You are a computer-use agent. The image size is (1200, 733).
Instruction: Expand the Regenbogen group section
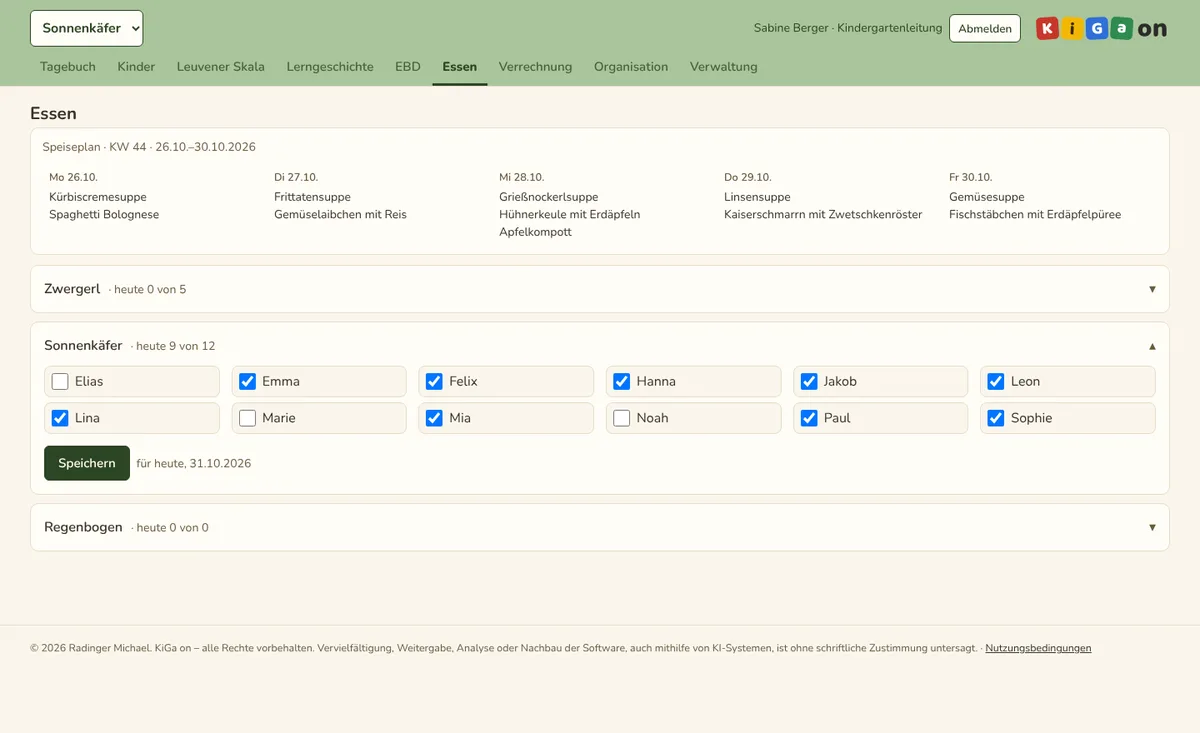[600, 527]
